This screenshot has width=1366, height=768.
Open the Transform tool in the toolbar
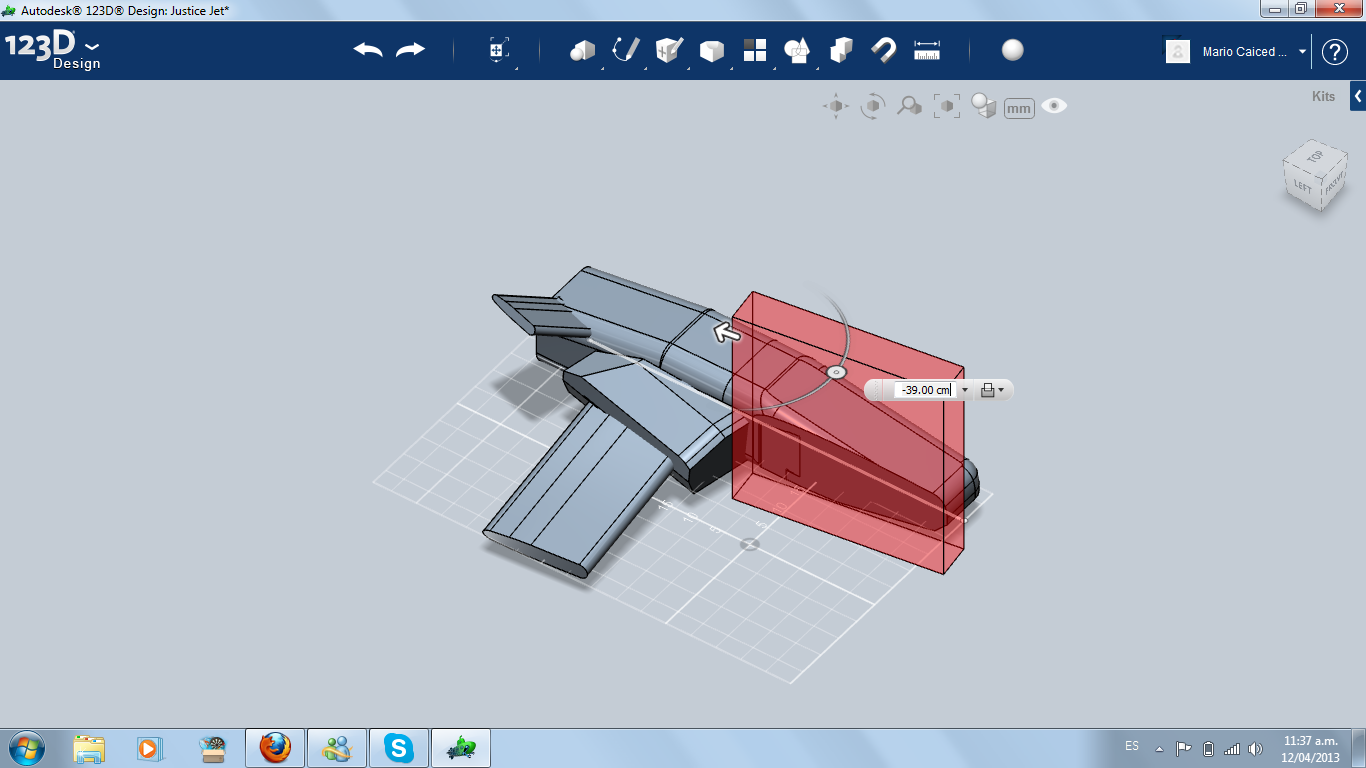pyautogui.click(x=499, y=51)
